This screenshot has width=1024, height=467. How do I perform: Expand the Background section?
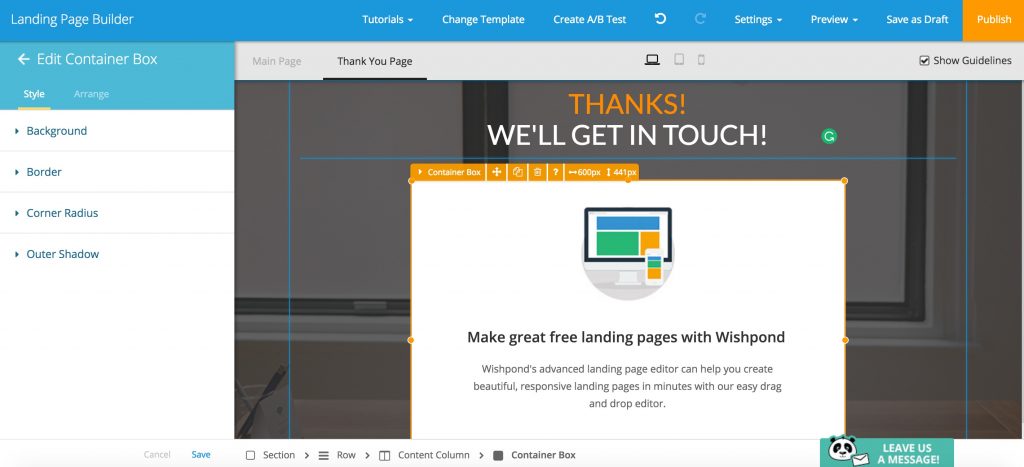click(x=56, y=131)
